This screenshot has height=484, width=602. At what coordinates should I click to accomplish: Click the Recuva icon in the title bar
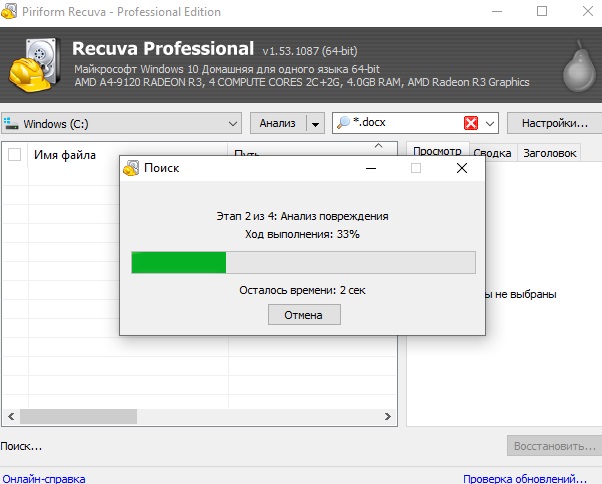point(12,11)
